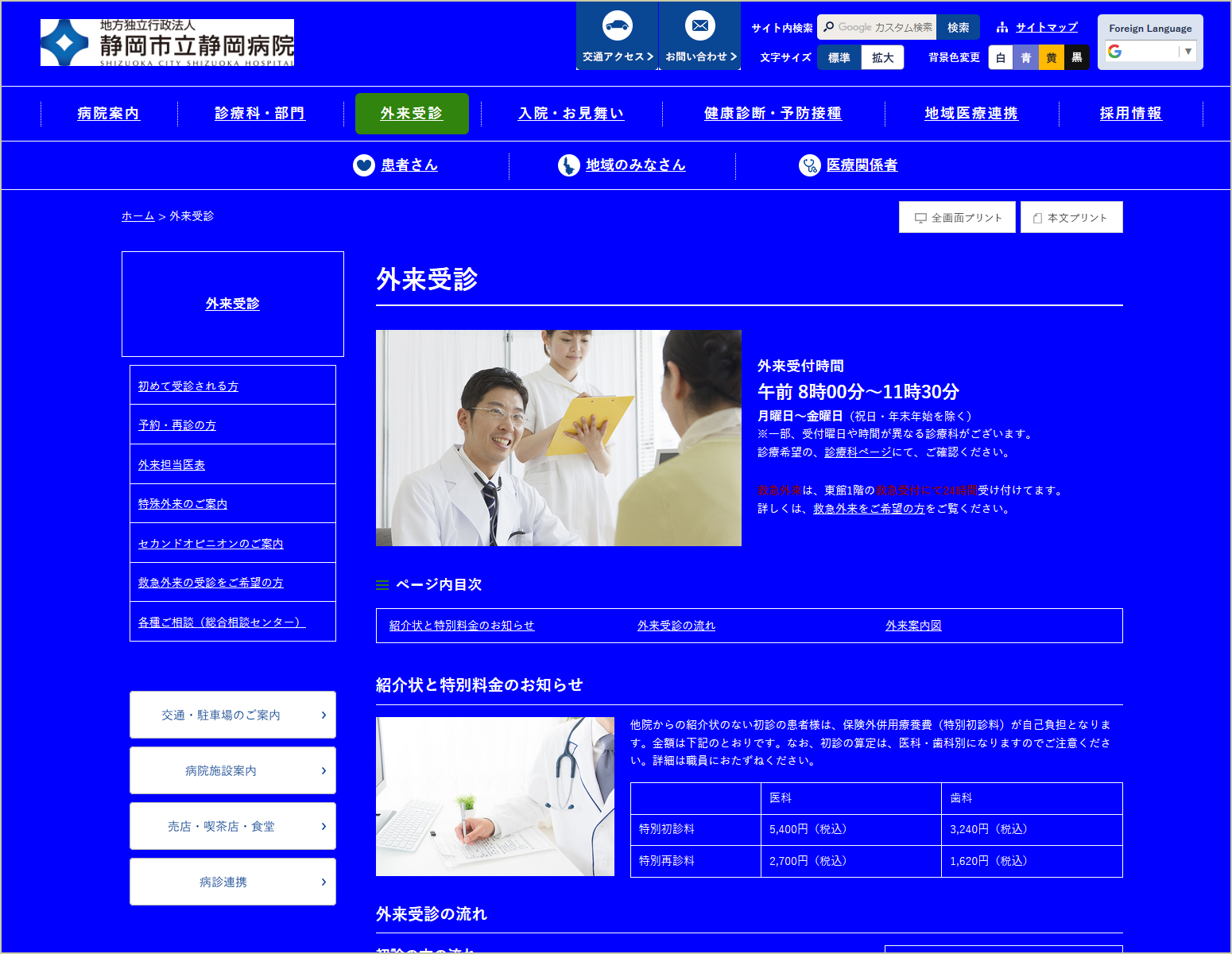
Task: Open the 病院案内 menu
Action: [x=109, y=113]
